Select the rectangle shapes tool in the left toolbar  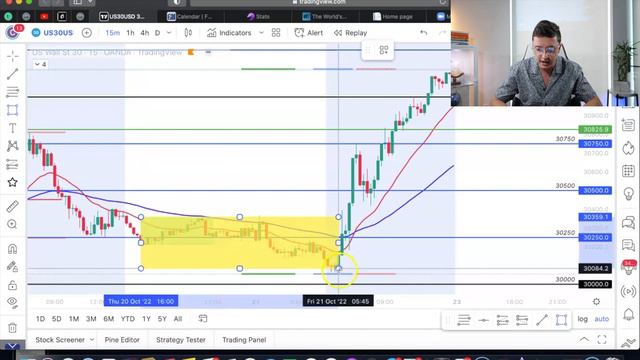(x=13, y=110)
